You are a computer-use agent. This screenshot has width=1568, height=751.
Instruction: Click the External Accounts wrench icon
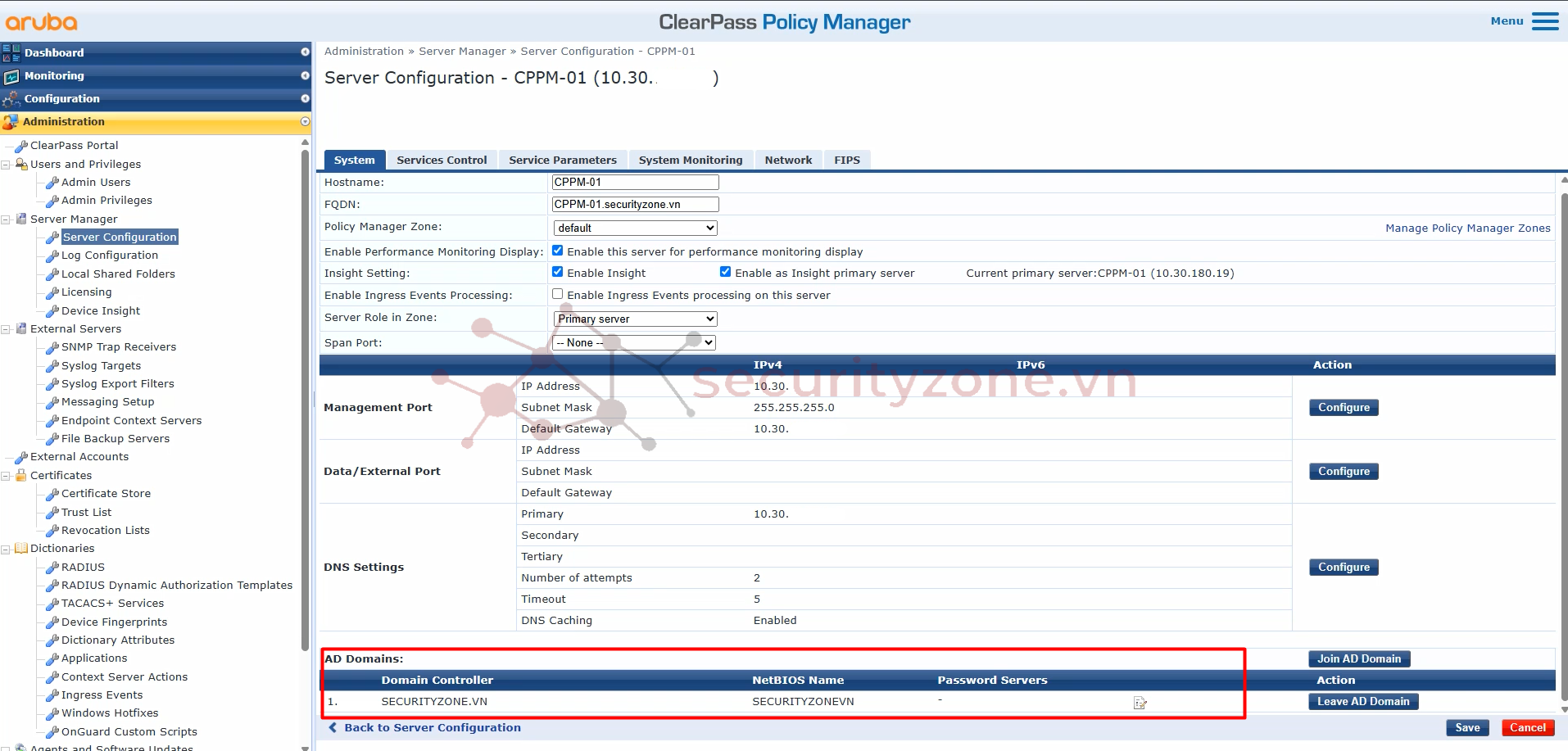tap(21, 457)
